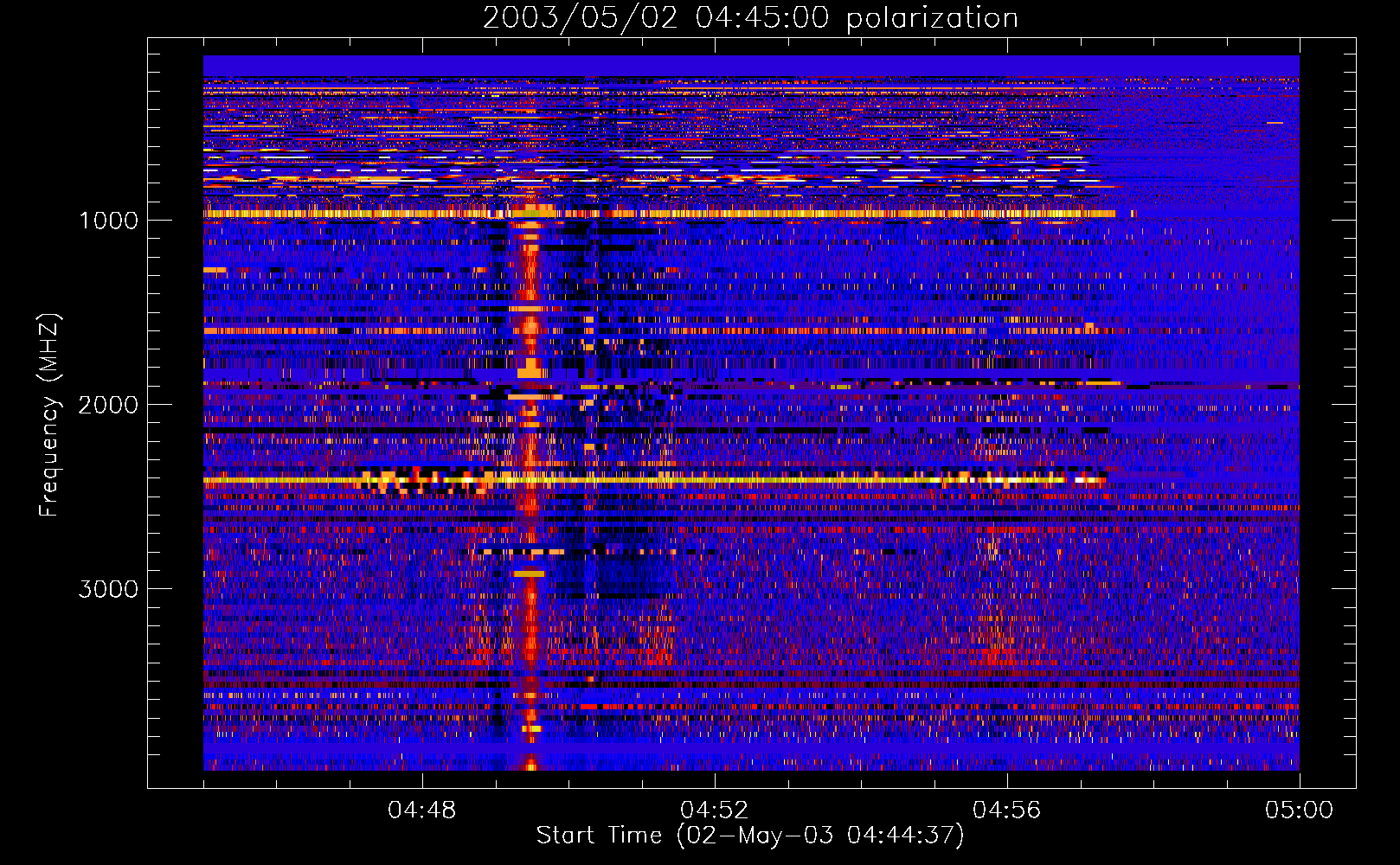
Task: Click the 2000 MHz frequency tick label
Action: (108, 405)
